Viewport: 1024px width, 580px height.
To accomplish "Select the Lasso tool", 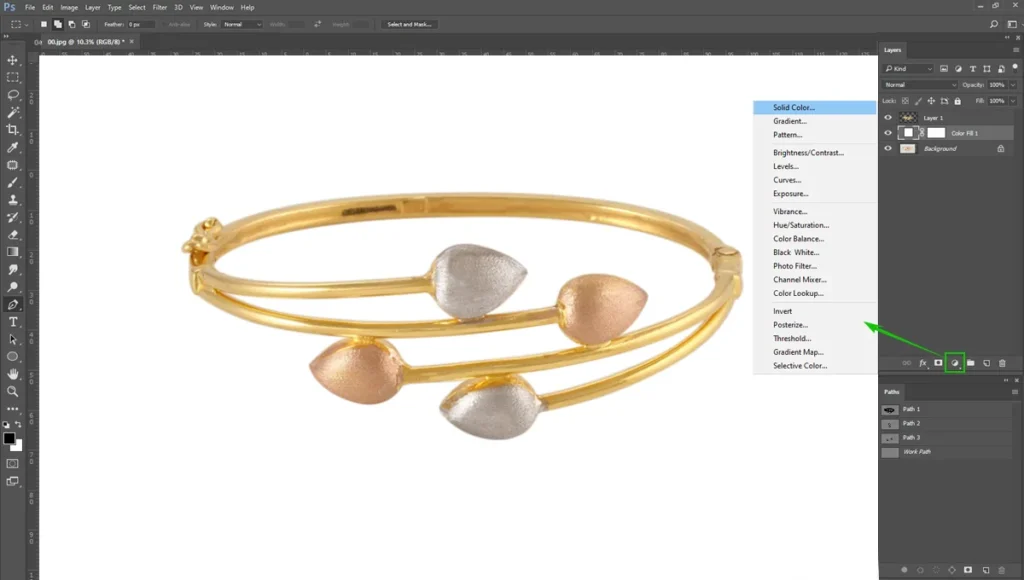I will 12,95.
